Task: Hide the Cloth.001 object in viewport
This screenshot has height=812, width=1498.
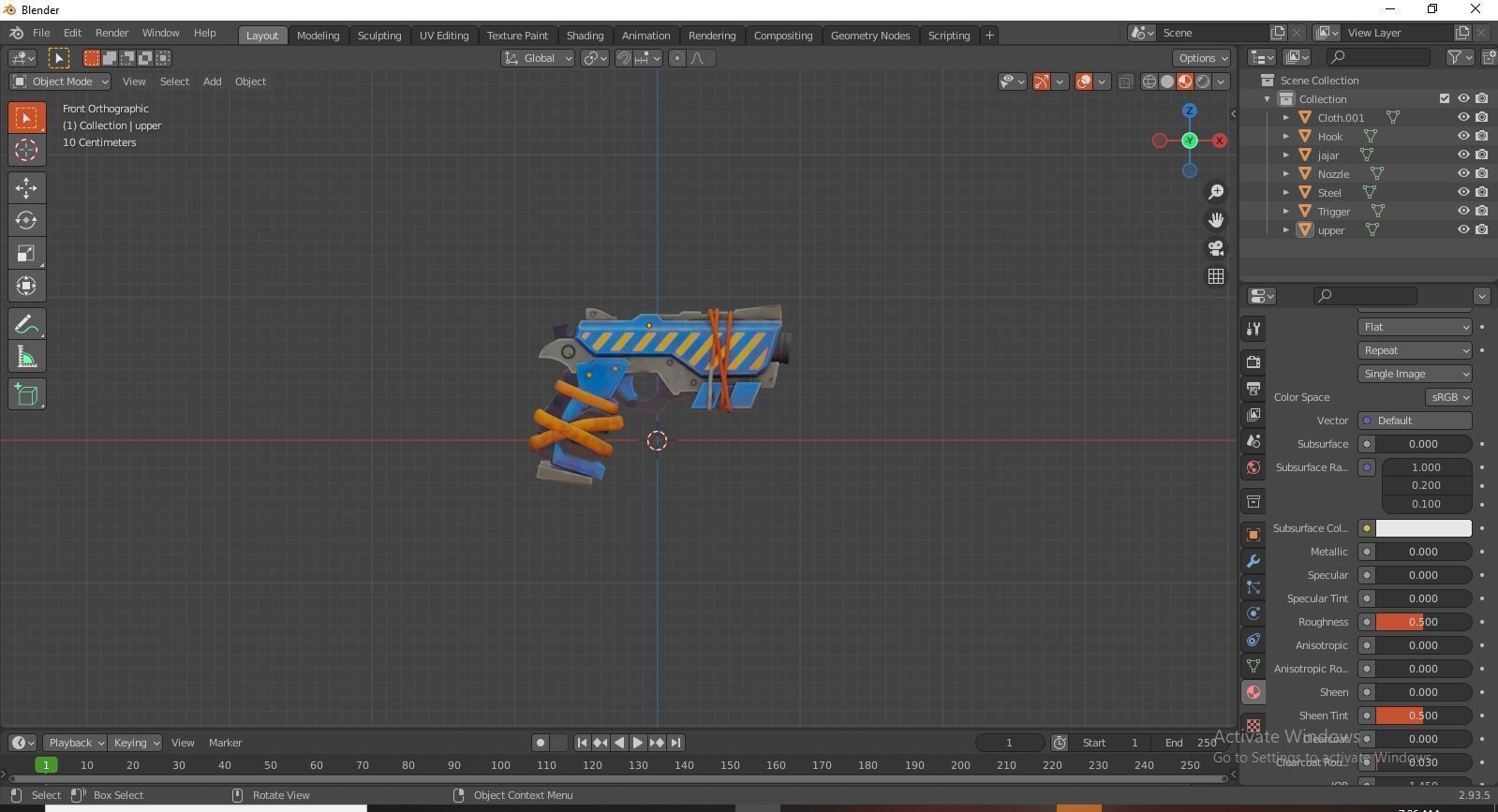Action: point(1463,117)
